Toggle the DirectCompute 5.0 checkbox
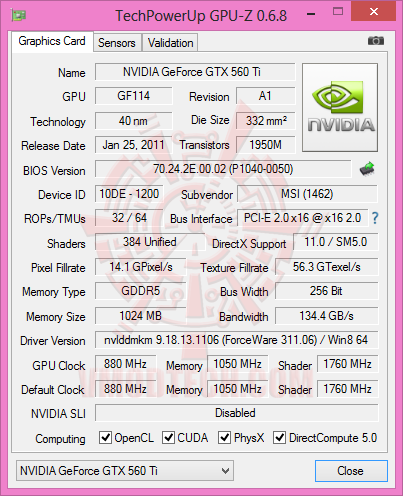This screenshot has height=496, width=403. [x=279, y=437]
